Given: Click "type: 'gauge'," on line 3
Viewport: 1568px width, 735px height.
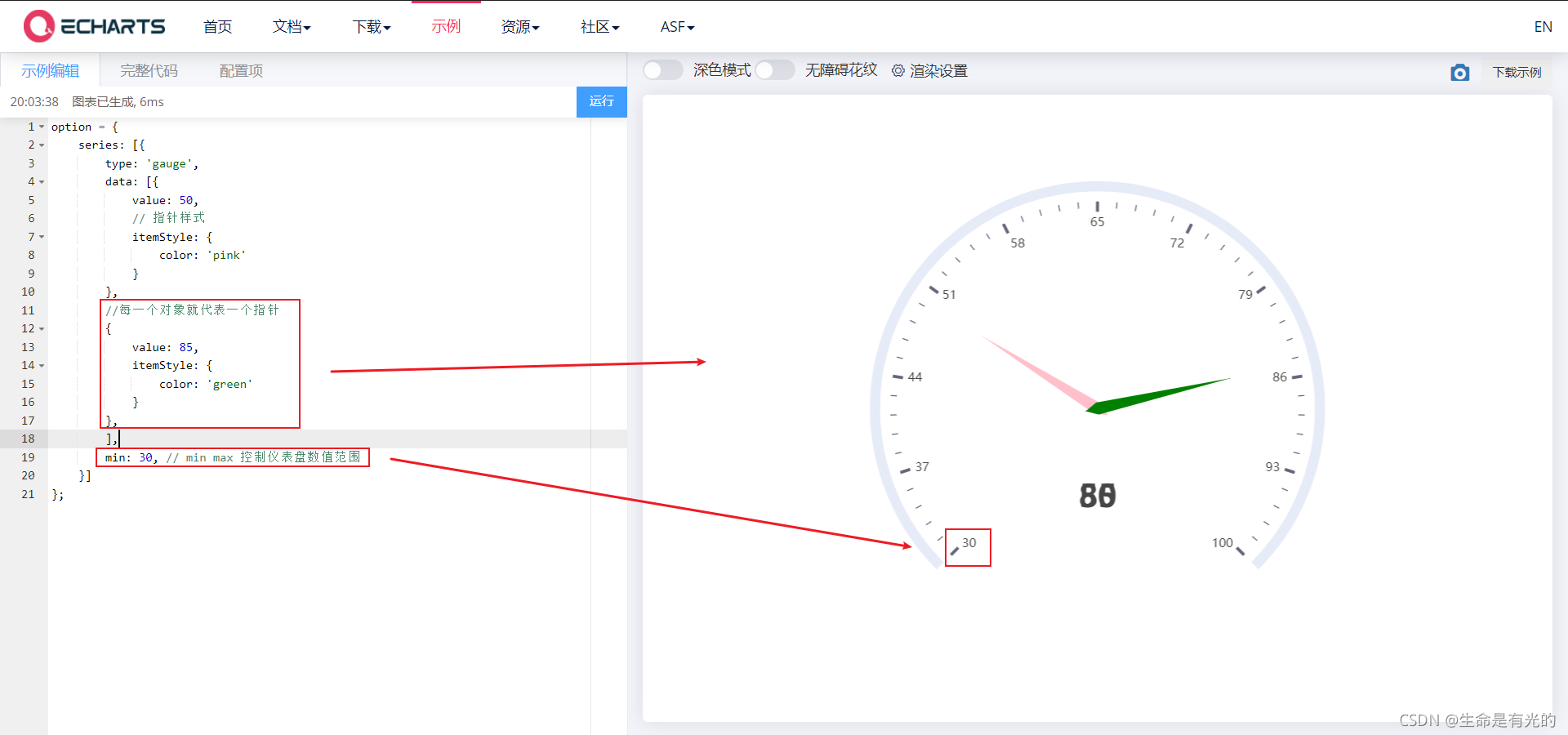Looking at the screenshot, I should [152, 164].
